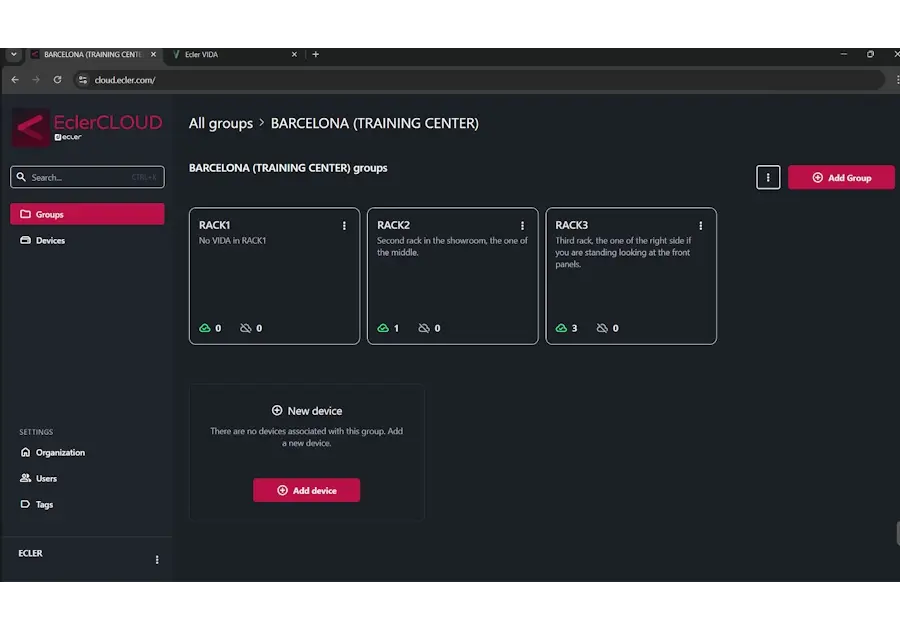Click RACK2 offline devices cloud icon

[x=424, y=328]
